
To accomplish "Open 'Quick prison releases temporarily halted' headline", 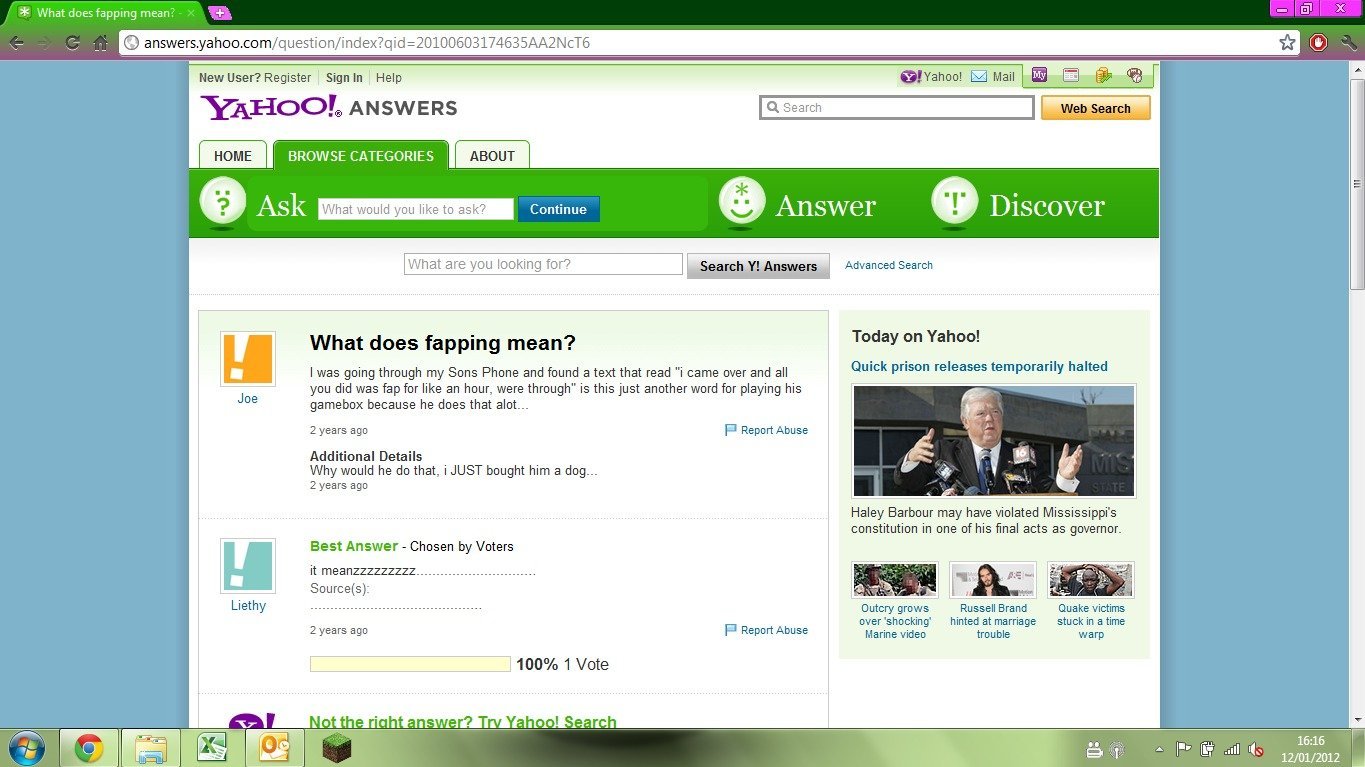I will tap(979, 366).
